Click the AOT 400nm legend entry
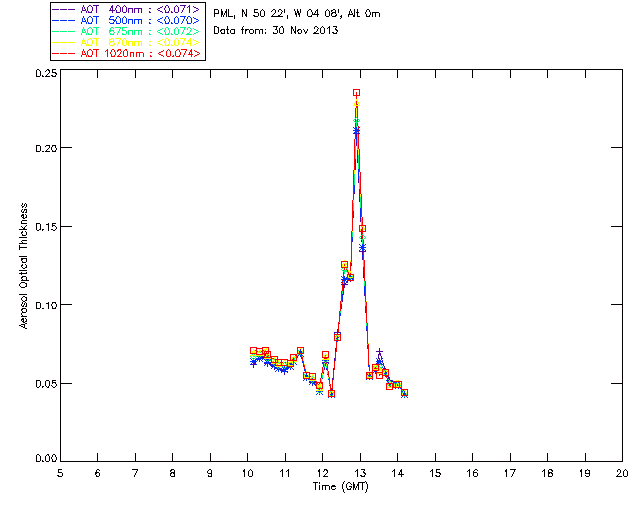 pyautogui.click(x=127, y=9)
